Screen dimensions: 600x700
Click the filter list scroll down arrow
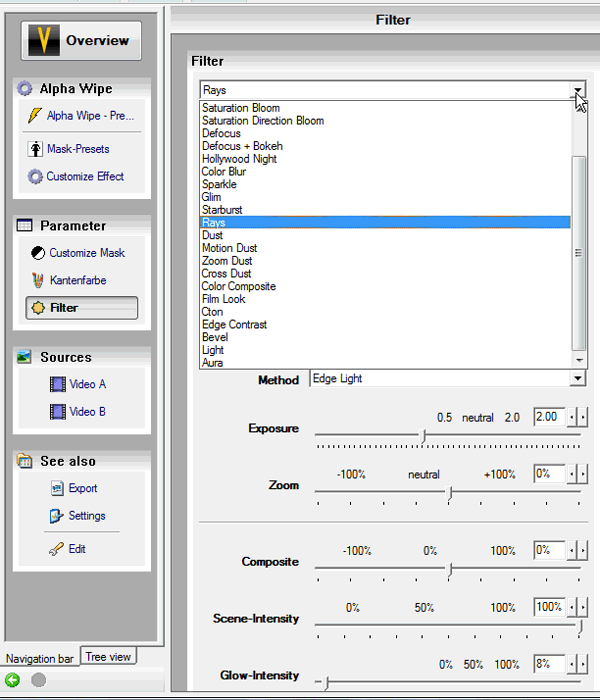pos(579,360)
